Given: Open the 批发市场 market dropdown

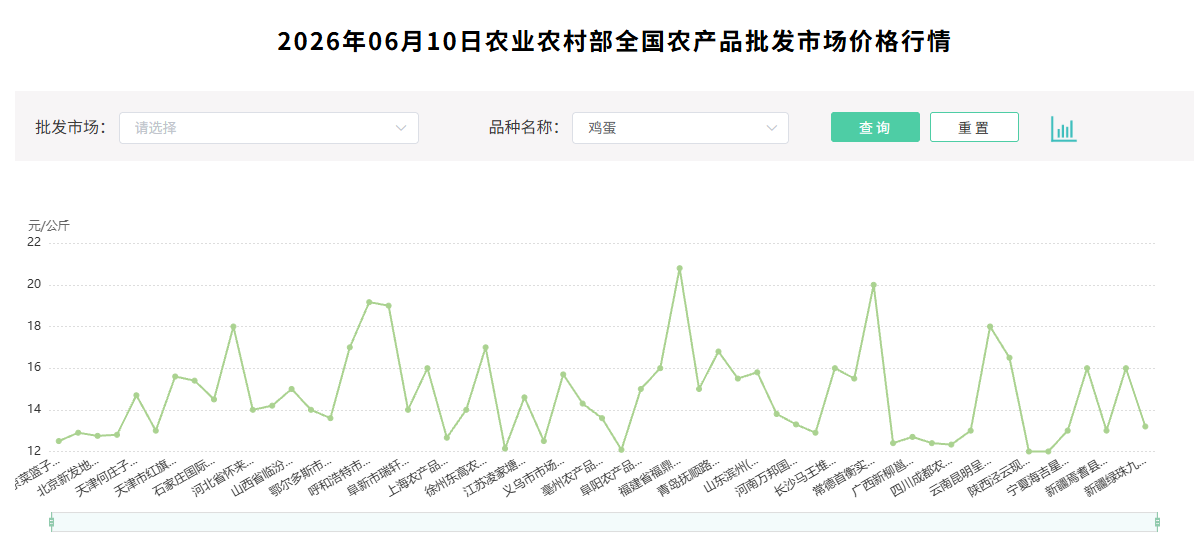Looking at the screenshot, I should 269,128.
